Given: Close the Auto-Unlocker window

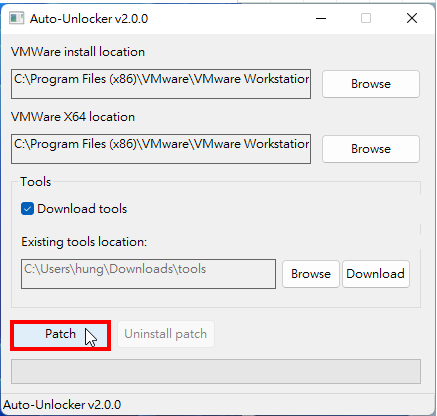Looking at the screenshot, I should click(x=412, y=18).
